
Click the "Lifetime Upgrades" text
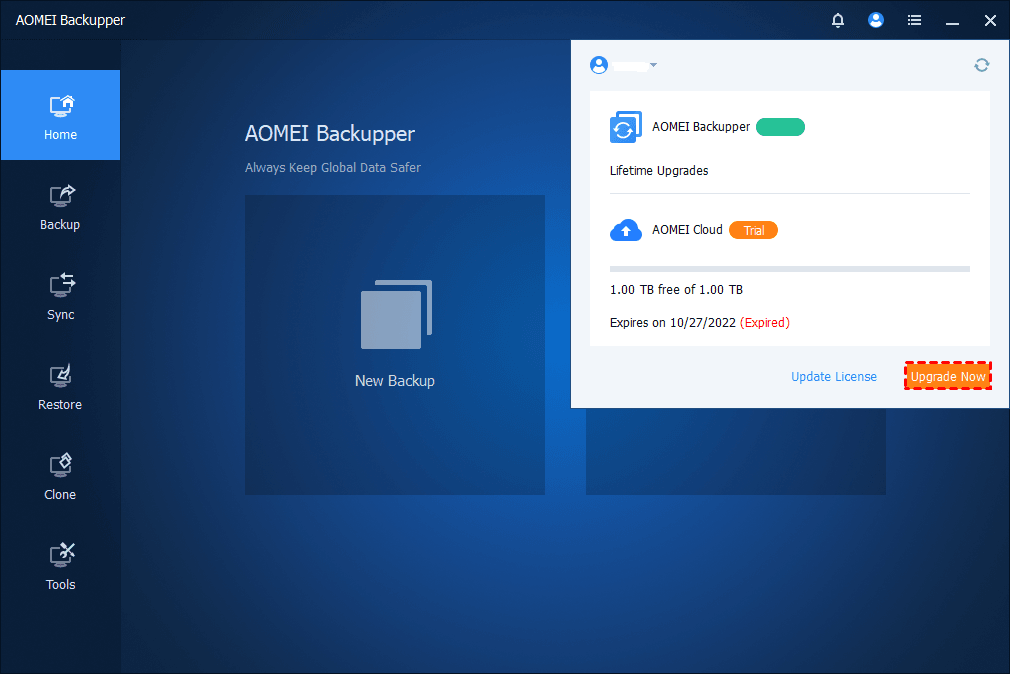tap(659, 171)
